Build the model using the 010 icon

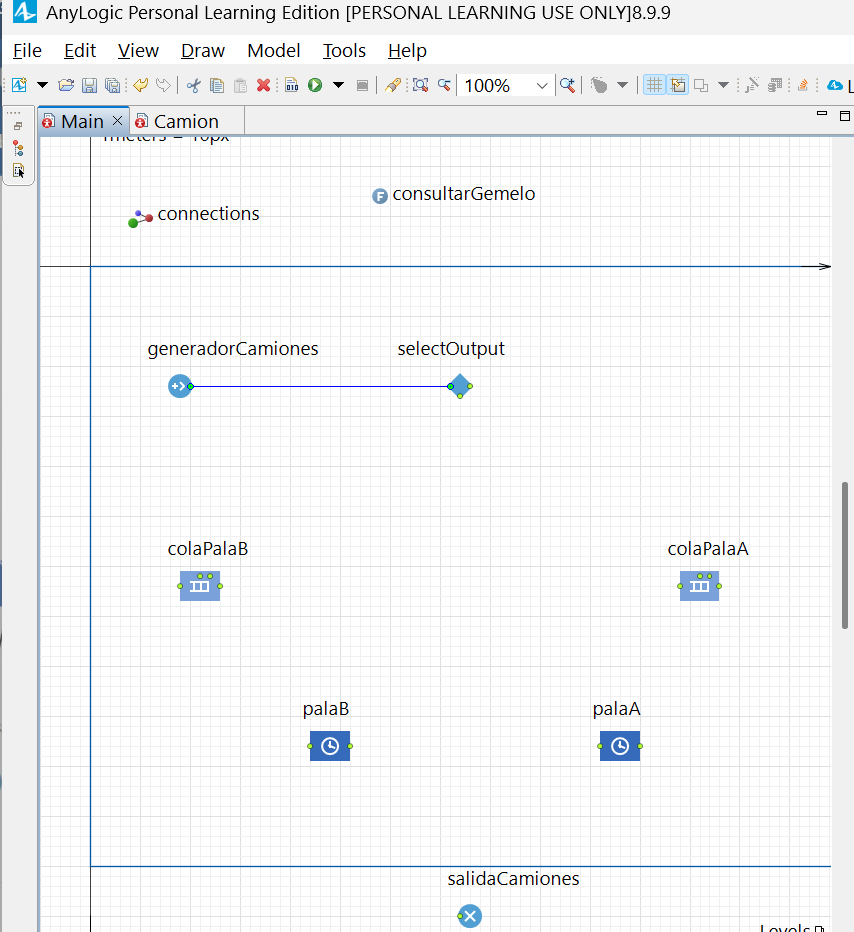pyautogui.click(x=291, y=86)
